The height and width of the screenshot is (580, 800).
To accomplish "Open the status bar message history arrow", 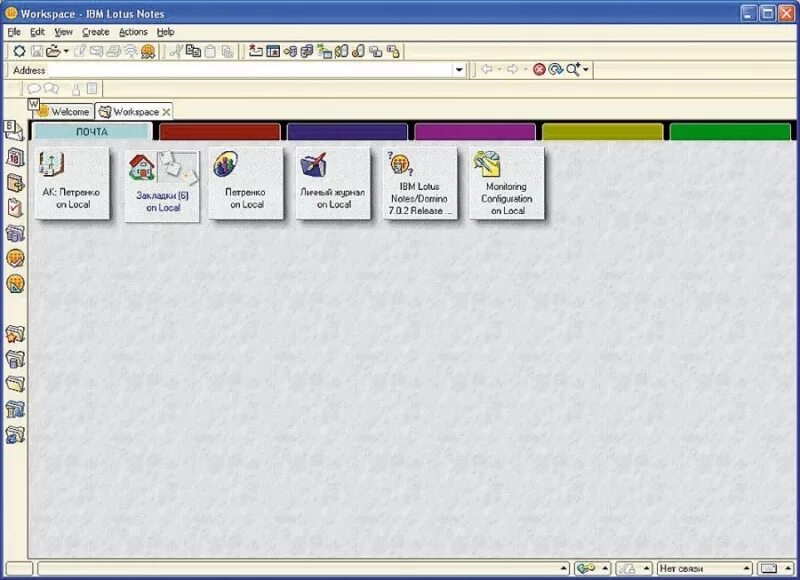I will tap(563, 568).
